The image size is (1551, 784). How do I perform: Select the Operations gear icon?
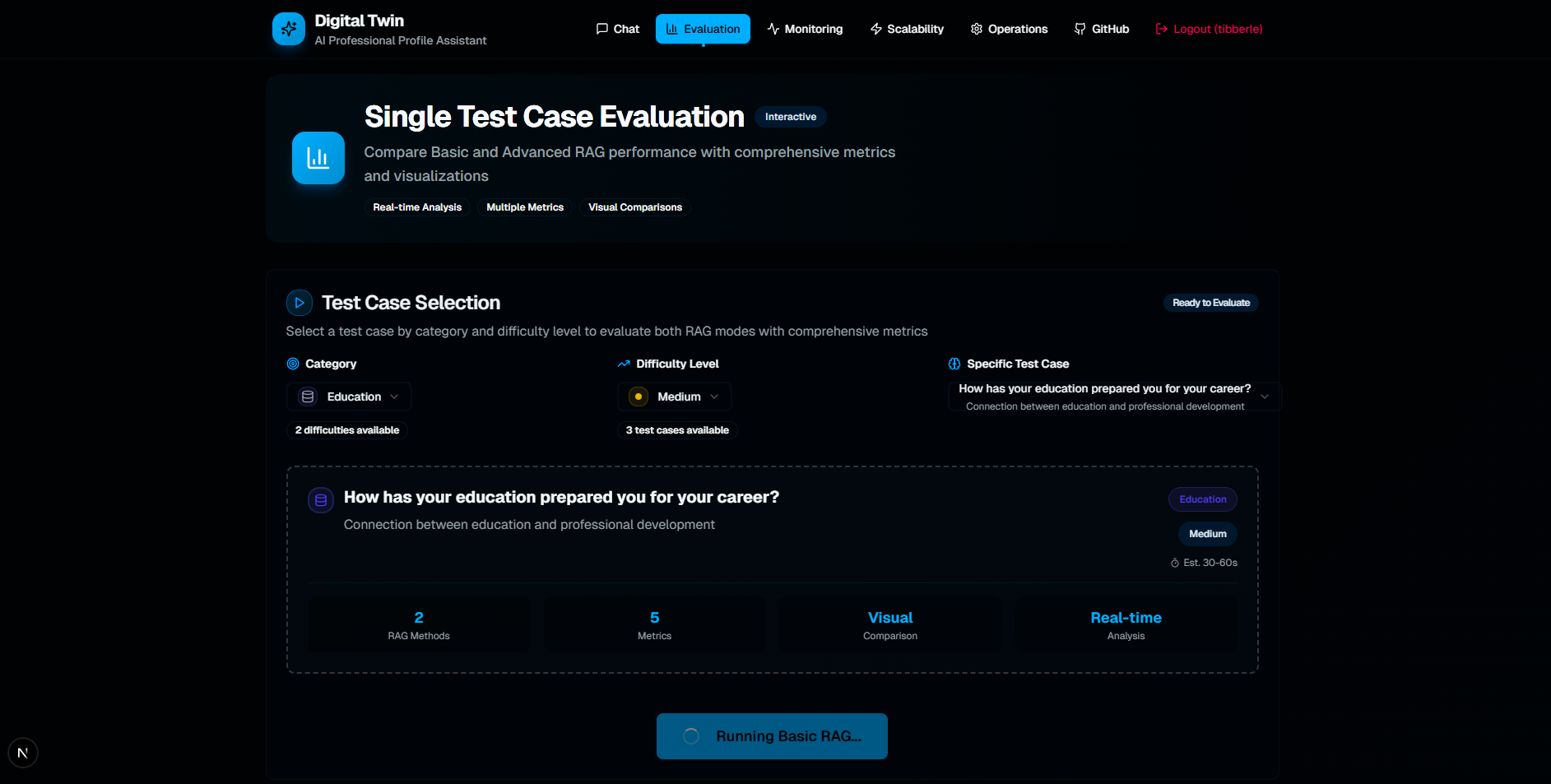click(x=976, y=28)
